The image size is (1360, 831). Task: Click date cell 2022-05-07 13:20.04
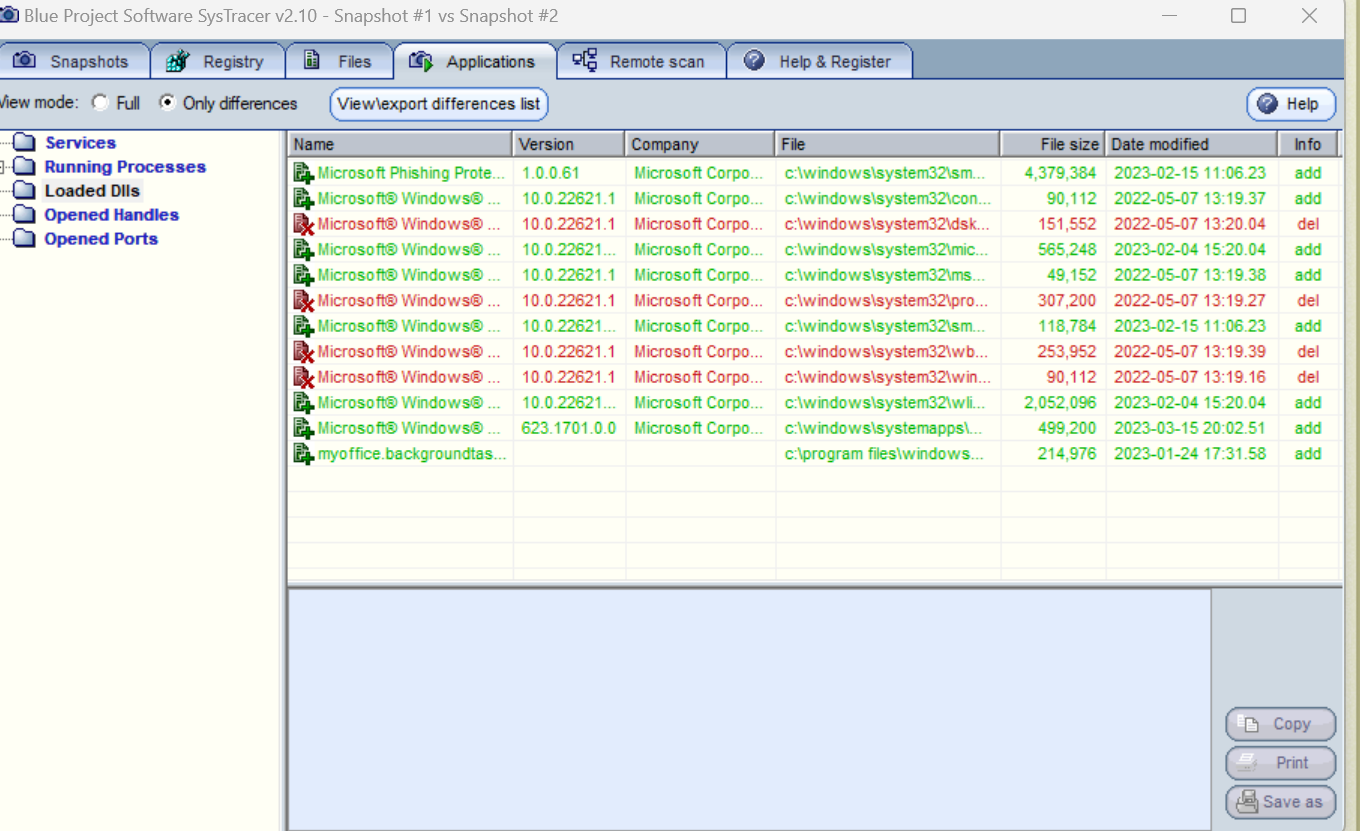click(1190, 224)
